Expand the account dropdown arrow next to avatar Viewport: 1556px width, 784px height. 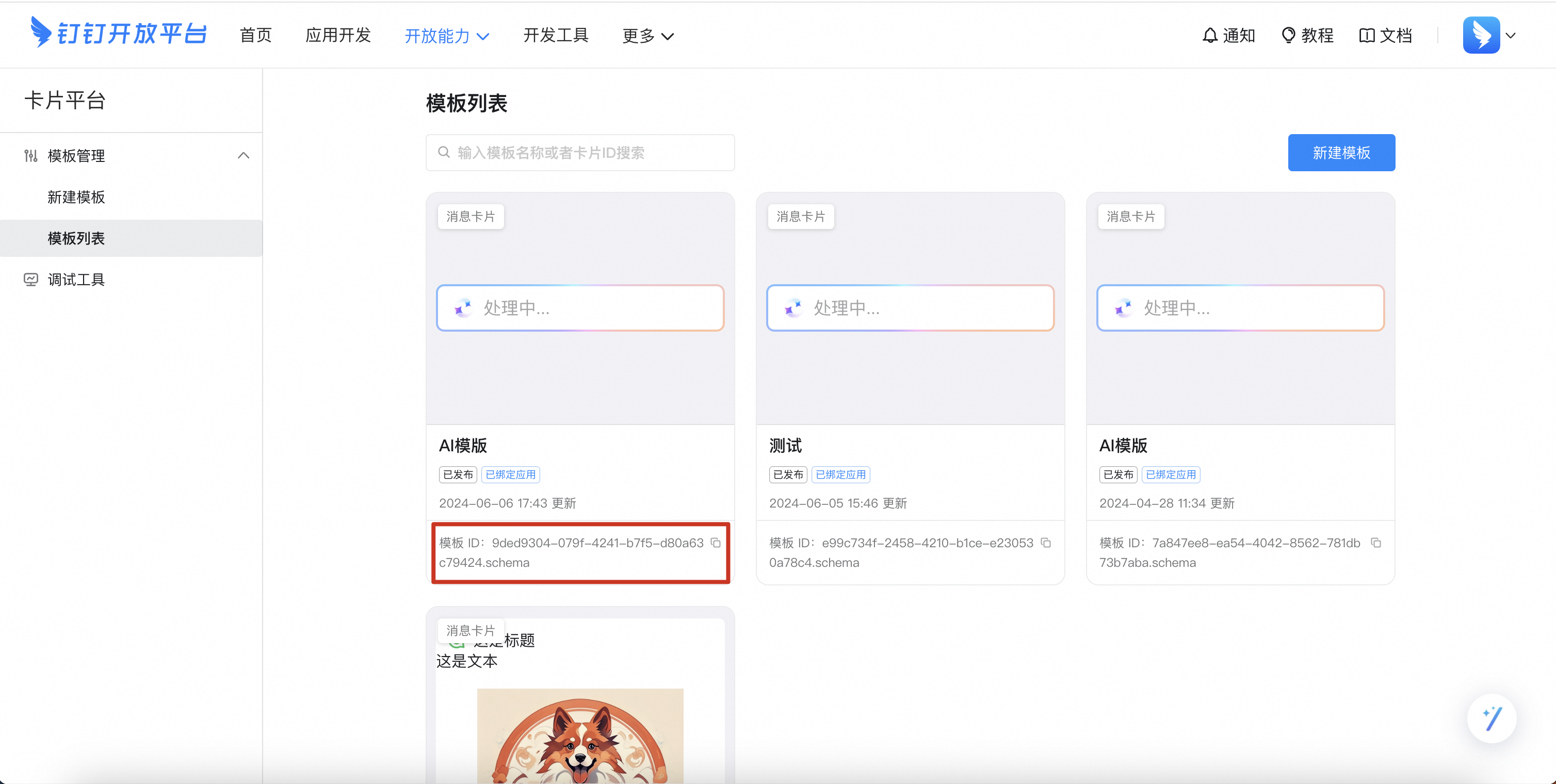coord(1511,36)
